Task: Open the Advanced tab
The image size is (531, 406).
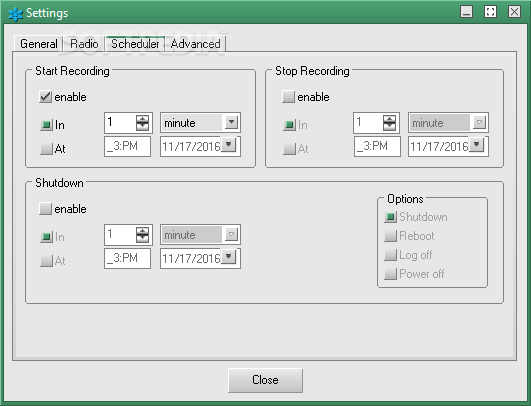Action: (x=195, y=44)
